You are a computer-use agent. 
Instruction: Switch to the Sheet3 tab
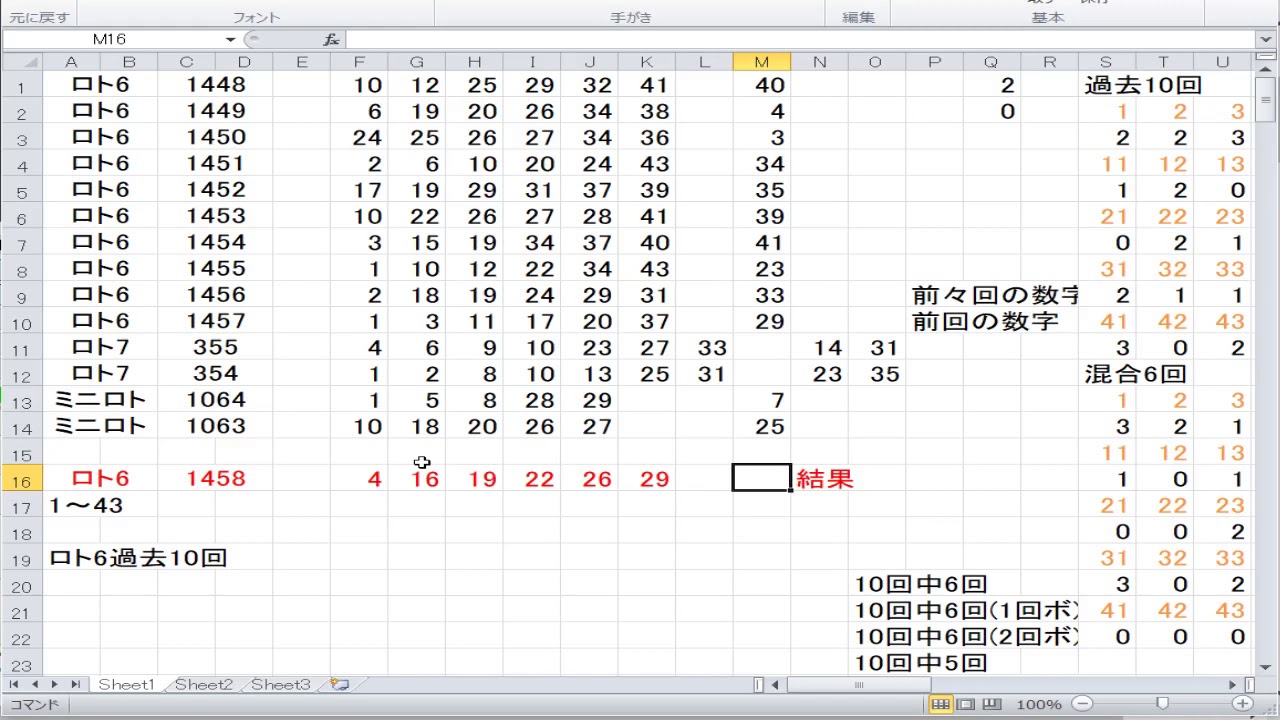click(280, 685)
